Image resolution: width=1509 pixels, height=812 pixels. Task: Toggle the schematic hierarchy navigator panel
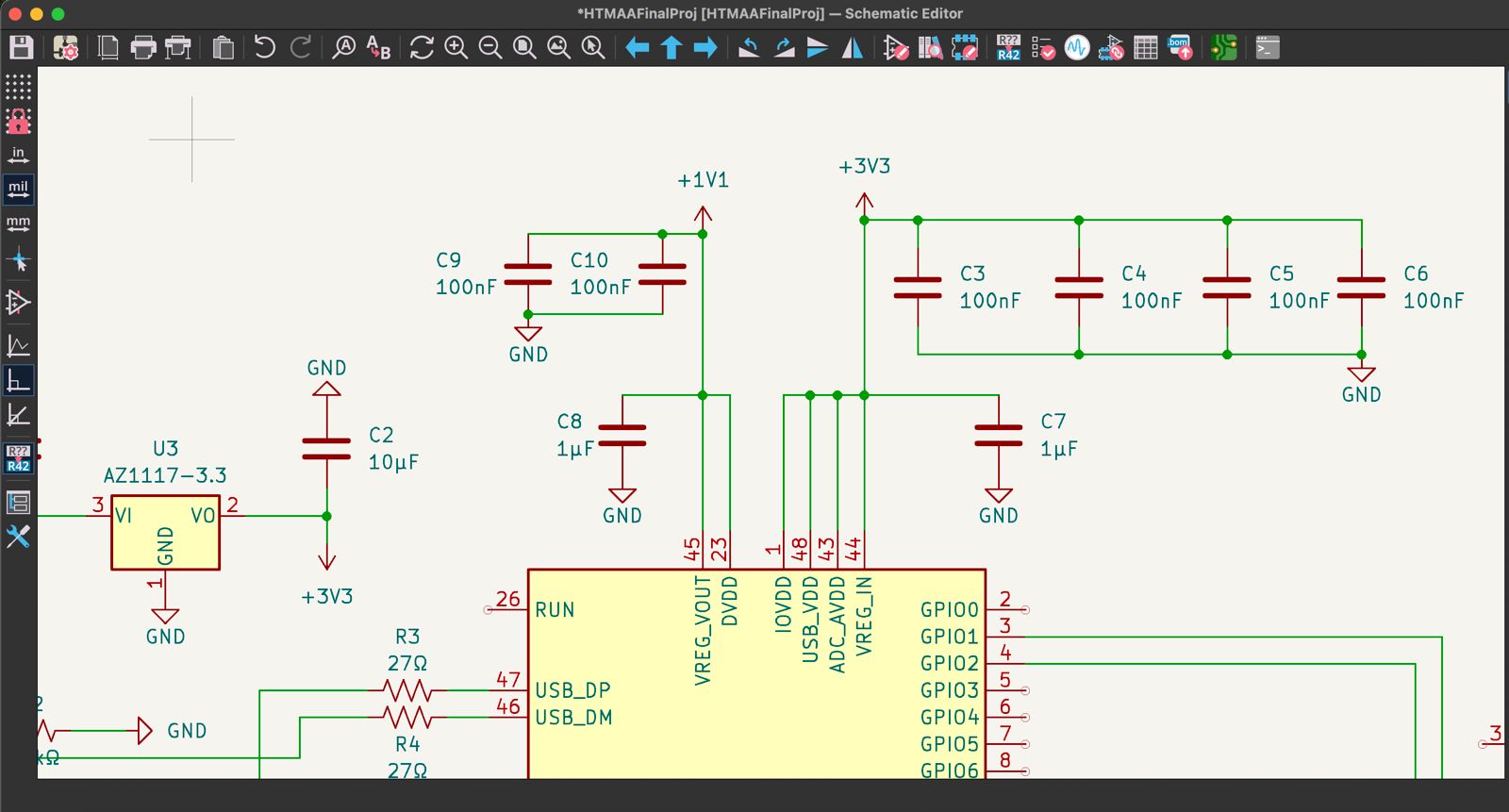(18, 502)
